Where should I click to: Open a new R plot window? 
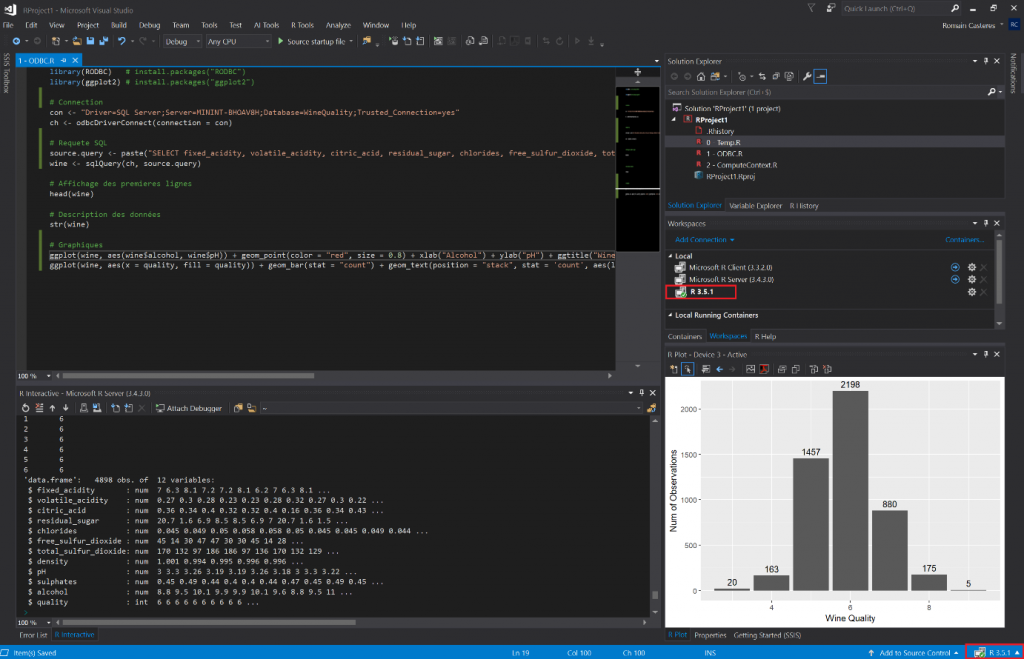pyautogui.click(x=674, y=368)
